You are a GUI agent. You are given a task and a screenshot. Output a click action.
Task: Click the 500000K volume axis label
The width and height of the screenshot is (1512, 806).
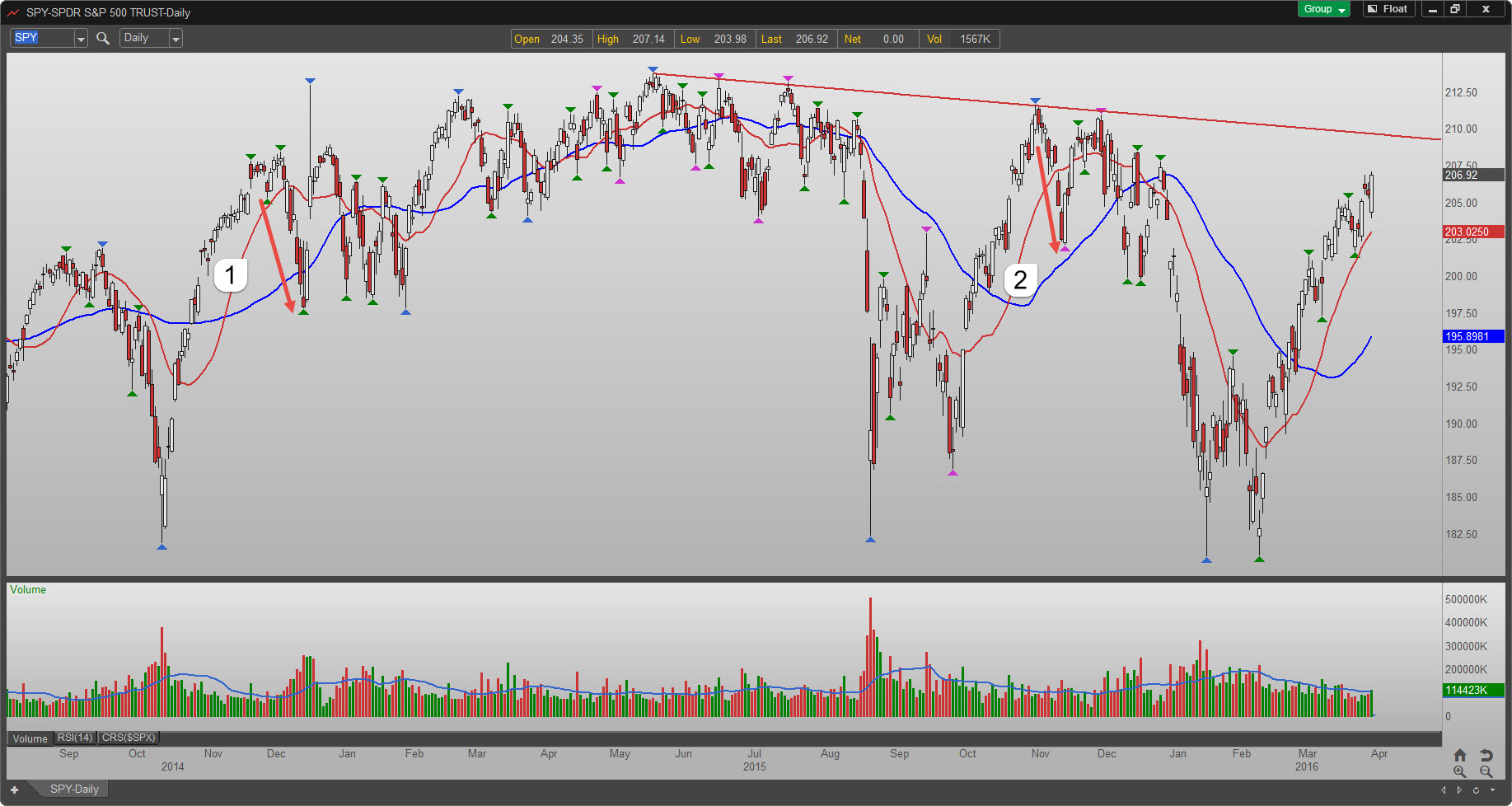click(1466, 599)
